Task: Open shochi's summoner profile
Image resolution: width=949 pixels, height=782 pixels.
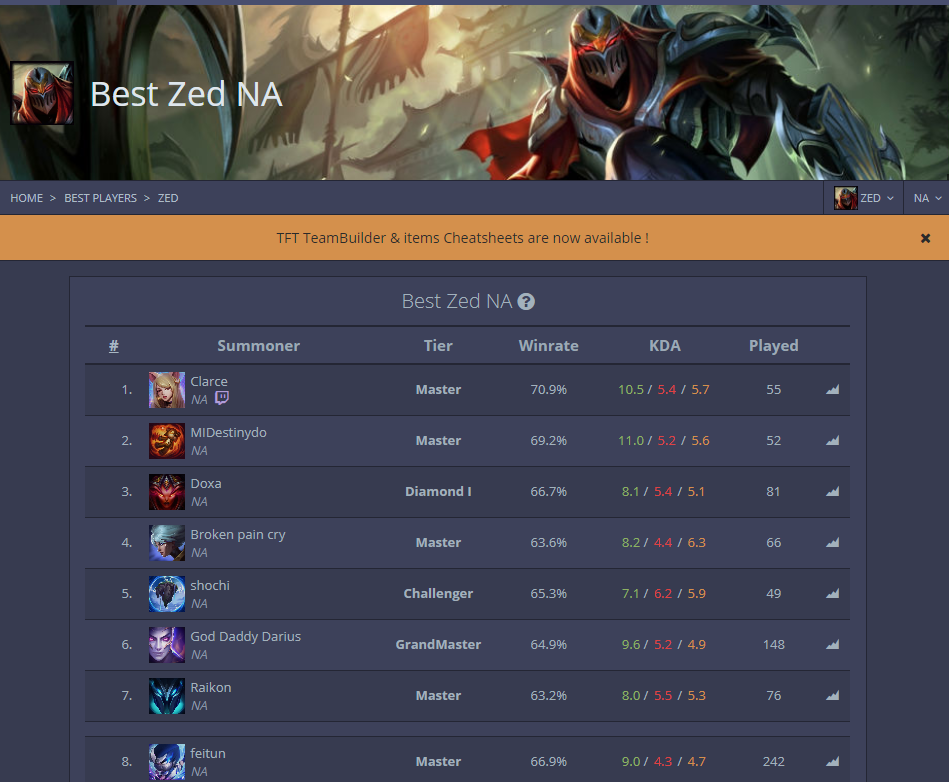Action: [210, 585]
